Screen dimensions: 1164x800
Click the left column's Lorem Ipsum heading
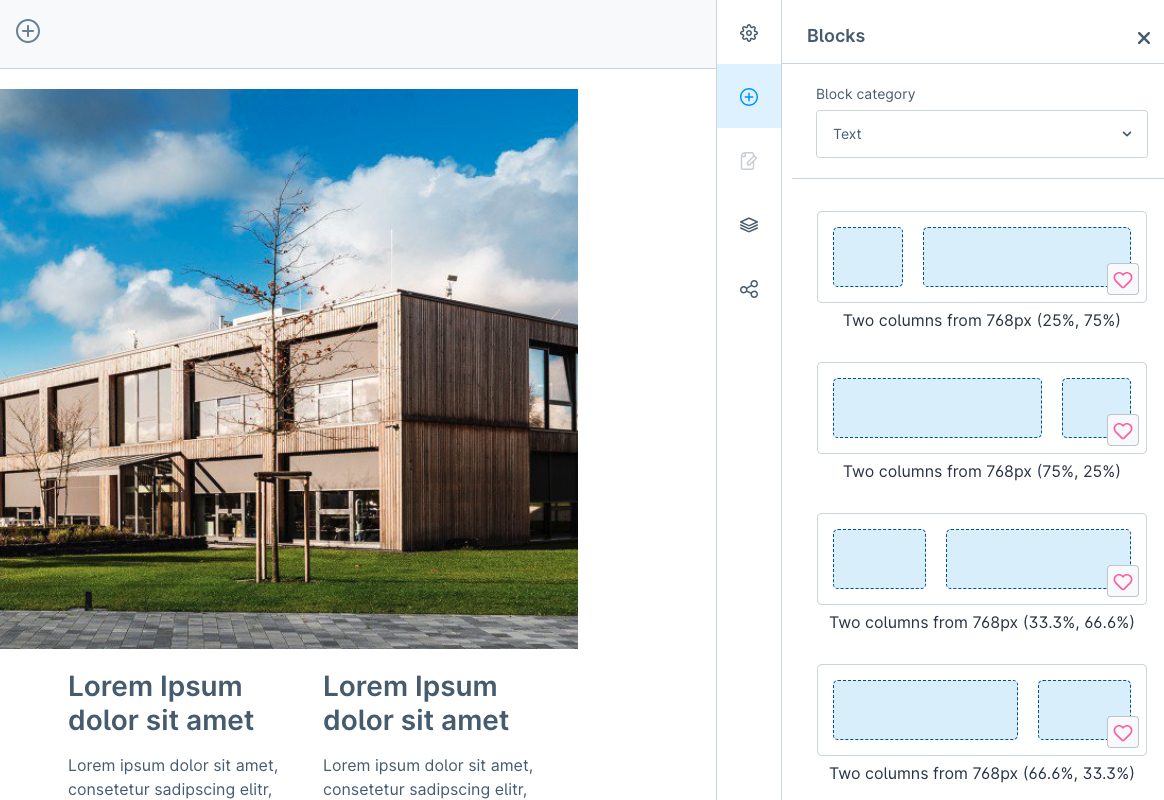click(x=161, y=703)
